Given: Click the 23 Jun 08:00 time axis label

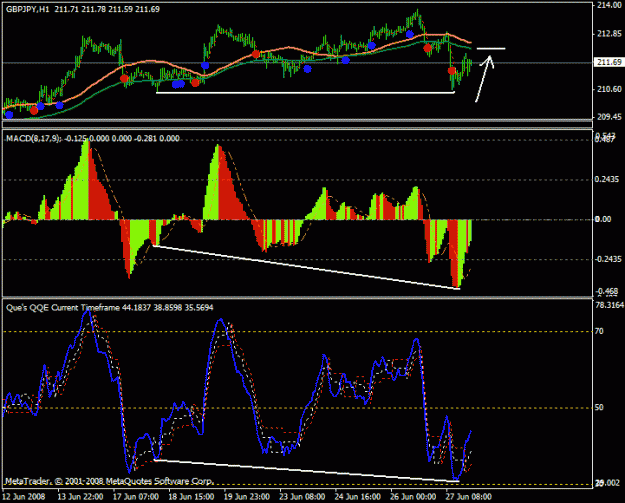Looking at the screenshot, I should [302, 497].
